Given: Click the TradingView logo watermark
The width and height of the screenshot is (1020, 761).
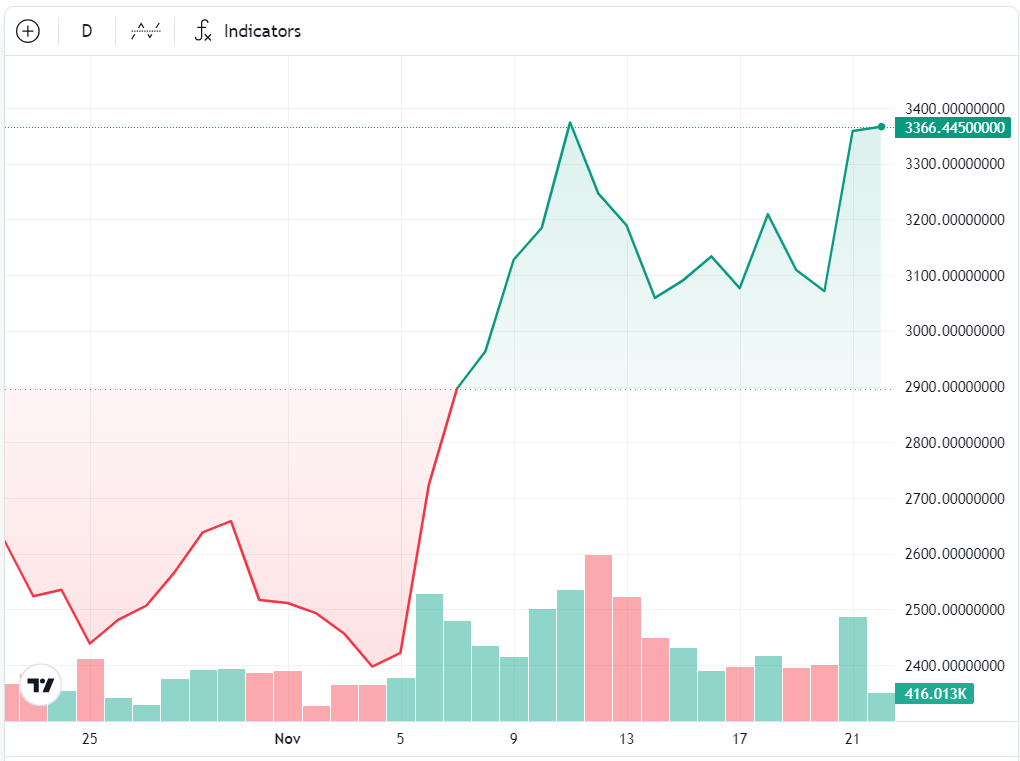Looking at the screenshot, I should click(40, 686).
